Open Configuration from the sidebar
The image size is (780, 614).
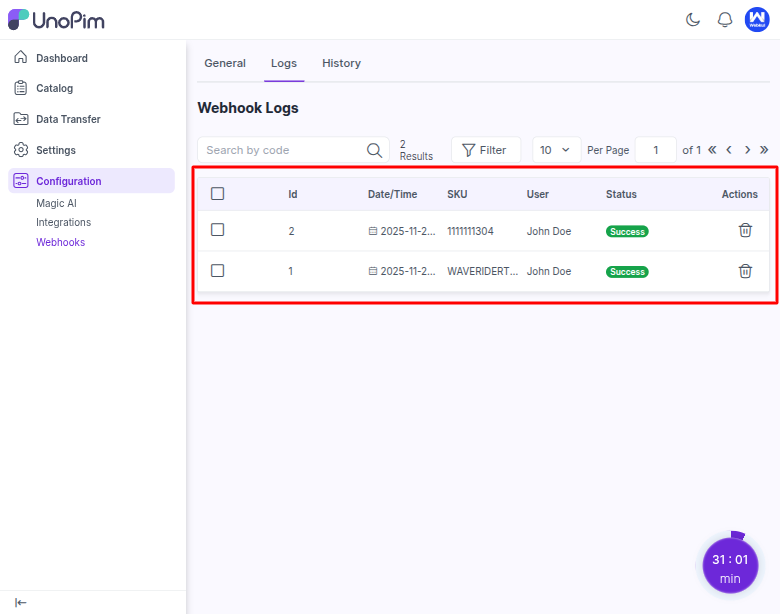point(92,181)
